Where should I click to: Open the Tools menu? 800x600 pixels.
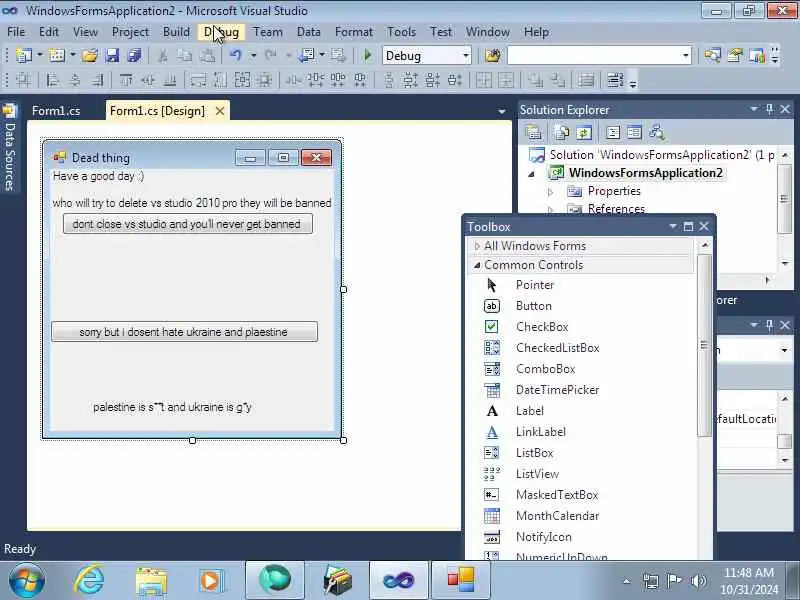click(x=401, y=32)
